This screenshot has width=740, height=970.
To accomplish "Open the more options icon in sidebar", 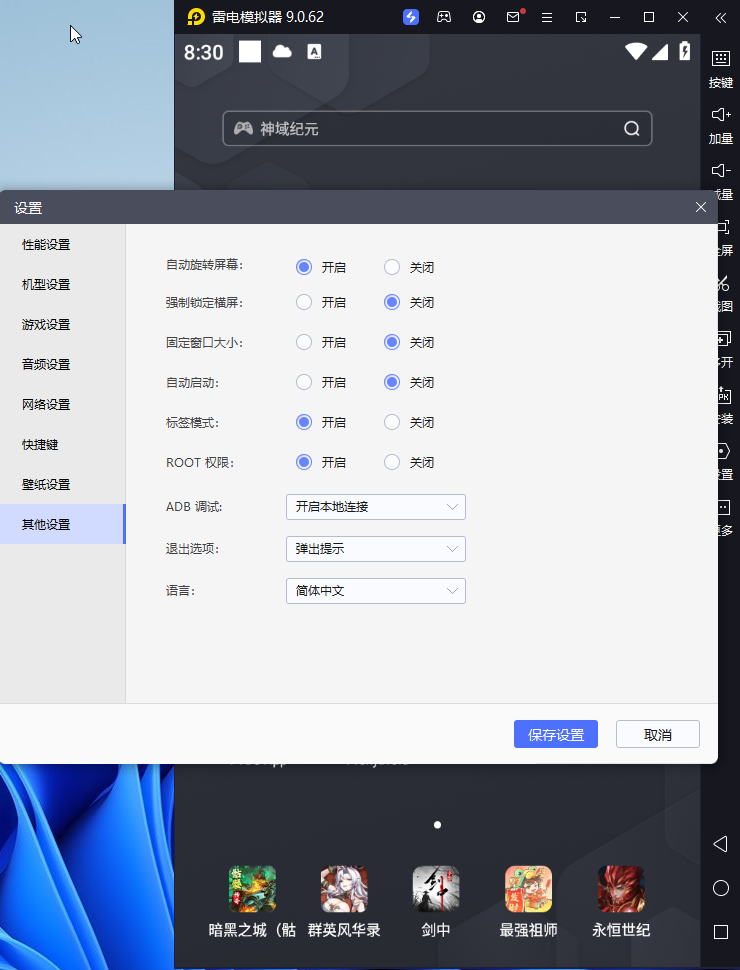I will tap(724, 507).
